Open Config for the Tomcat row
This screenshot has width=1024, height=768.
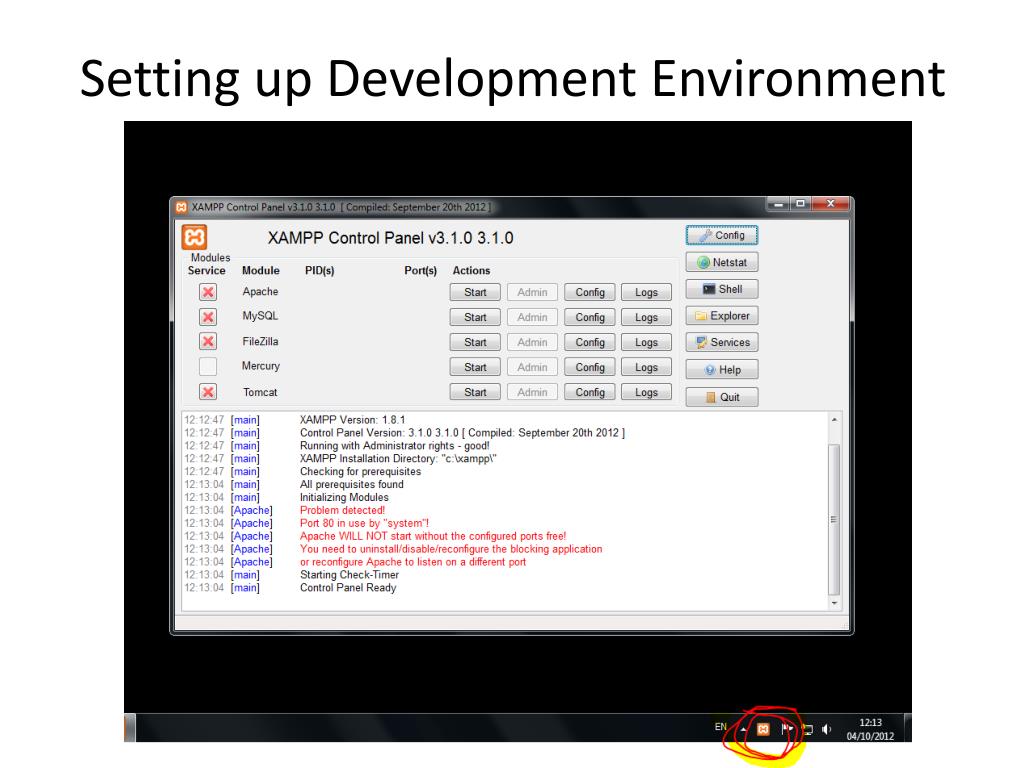click(590, 392)
